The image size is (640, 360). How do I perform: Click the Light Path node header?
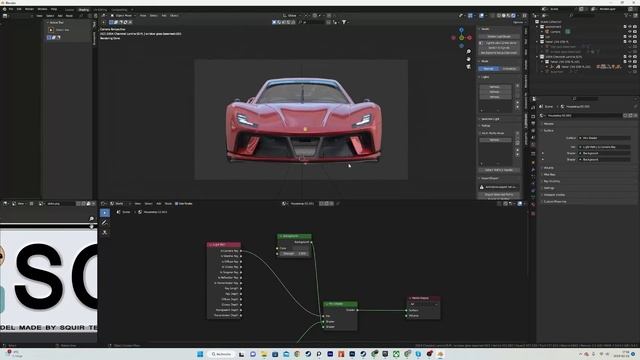pyautogui.click(x=224, y=244)
